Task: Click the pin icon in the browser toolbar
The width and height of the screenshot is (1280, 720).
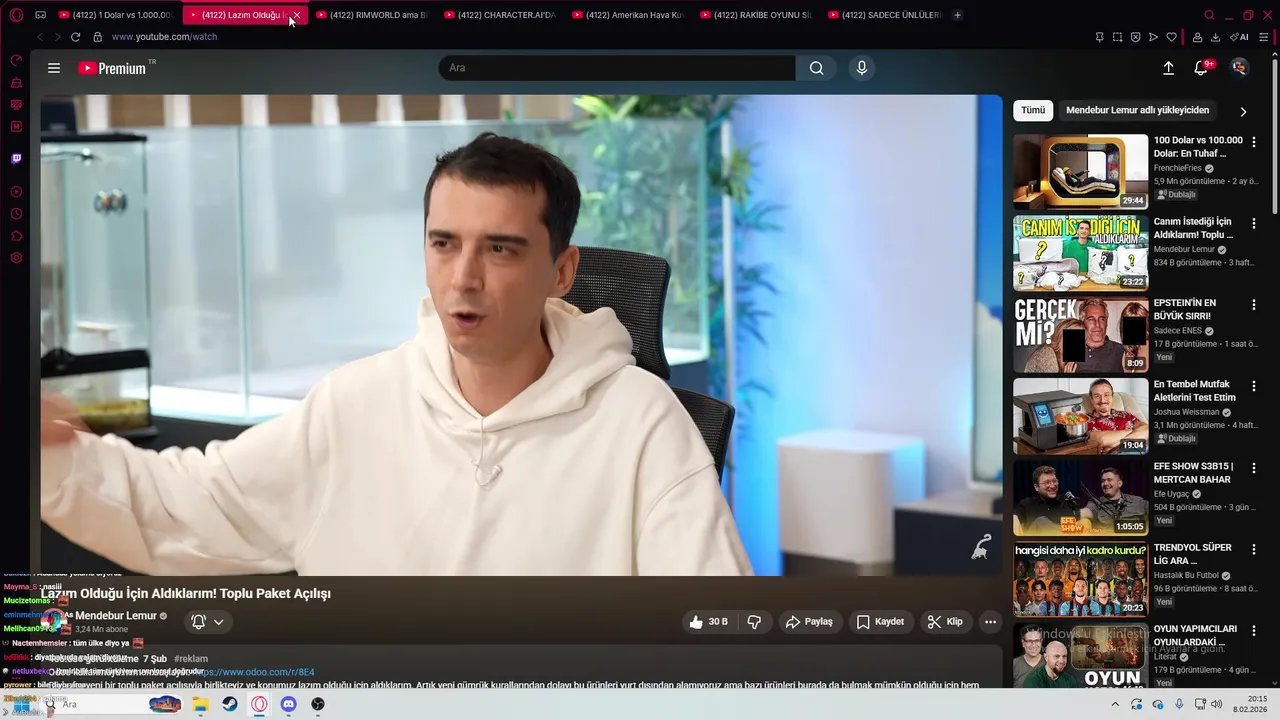Action: pos(1099,37)
